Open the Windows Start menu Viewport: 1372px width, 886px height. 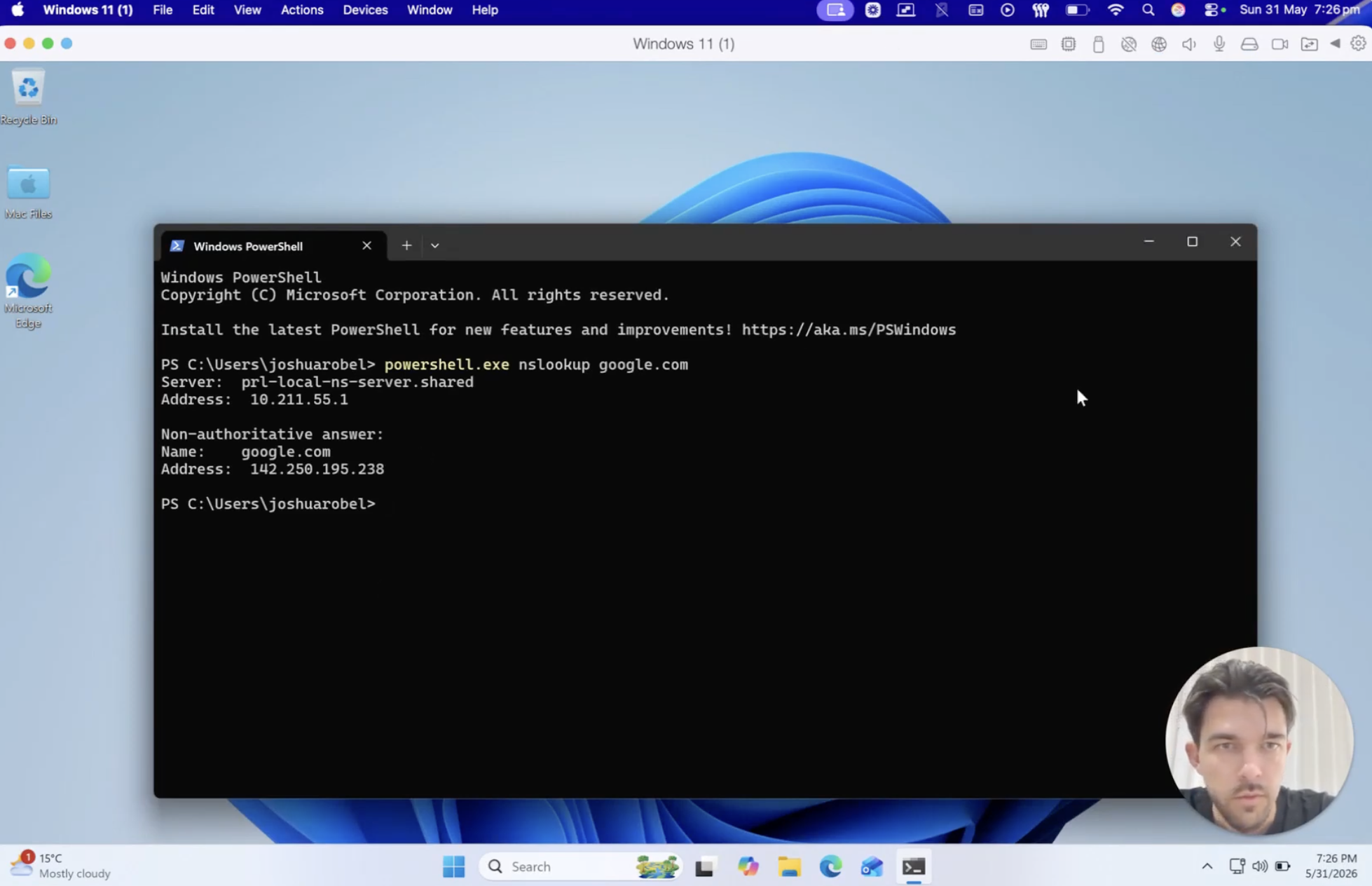(454, 866)
